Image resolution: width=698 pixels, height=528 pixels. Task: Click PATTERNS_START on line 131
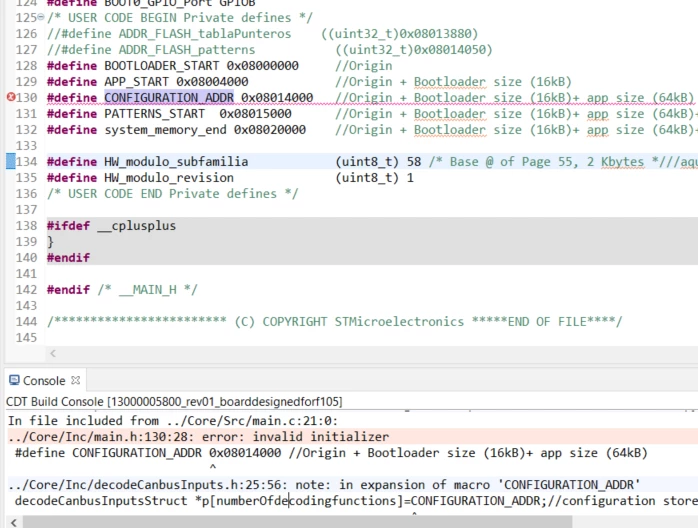coord(154,114)
